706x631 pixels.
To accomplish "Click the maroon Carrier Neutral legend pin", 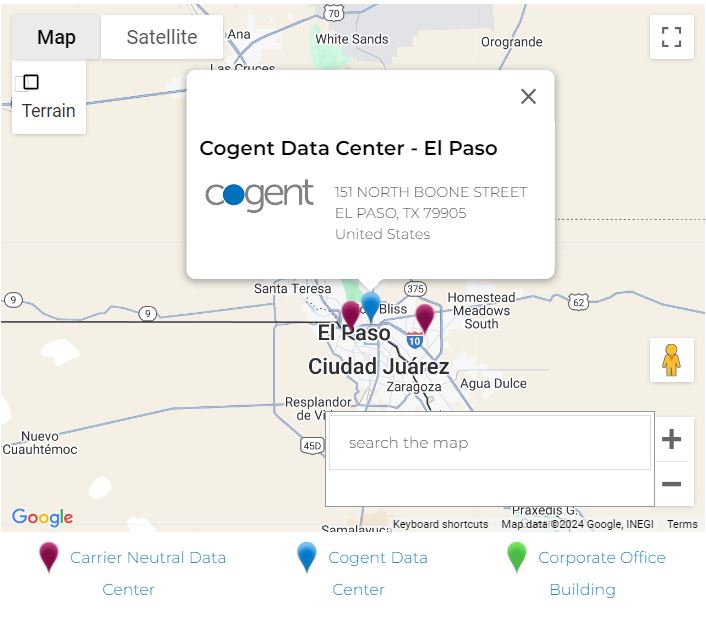I will point(49,557).
